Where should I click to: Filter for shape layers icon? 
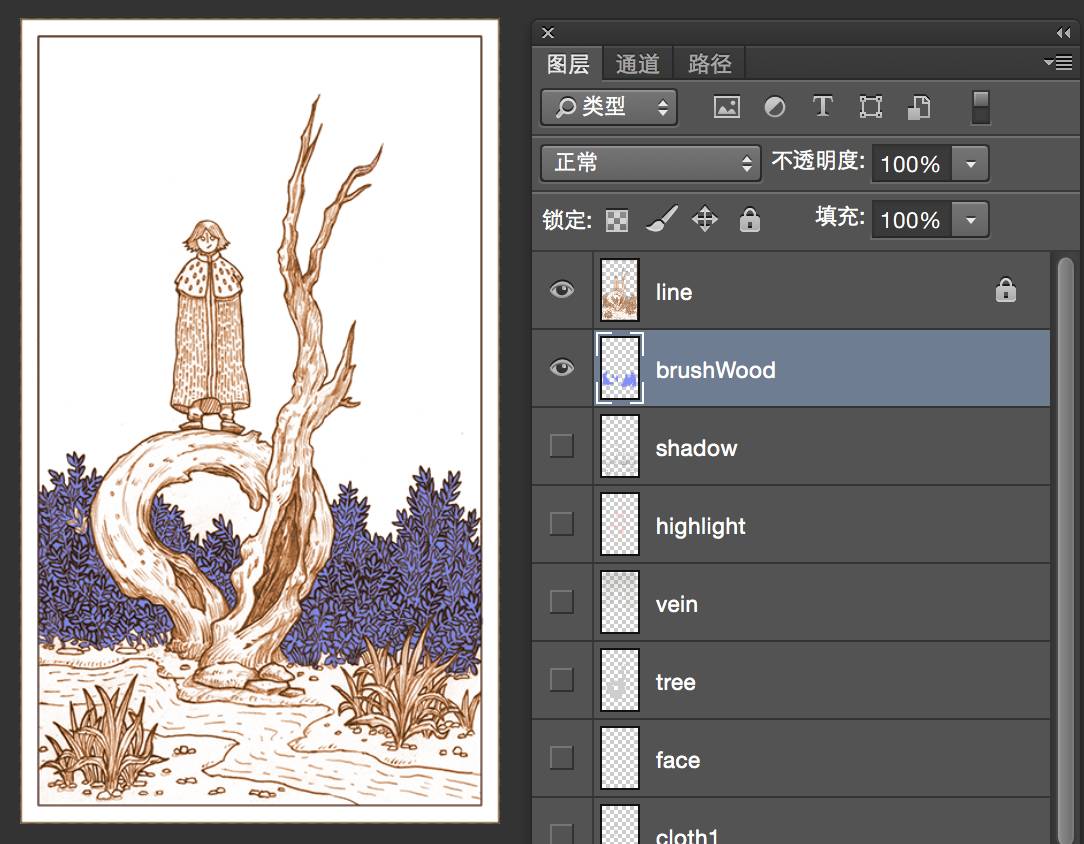870,107
